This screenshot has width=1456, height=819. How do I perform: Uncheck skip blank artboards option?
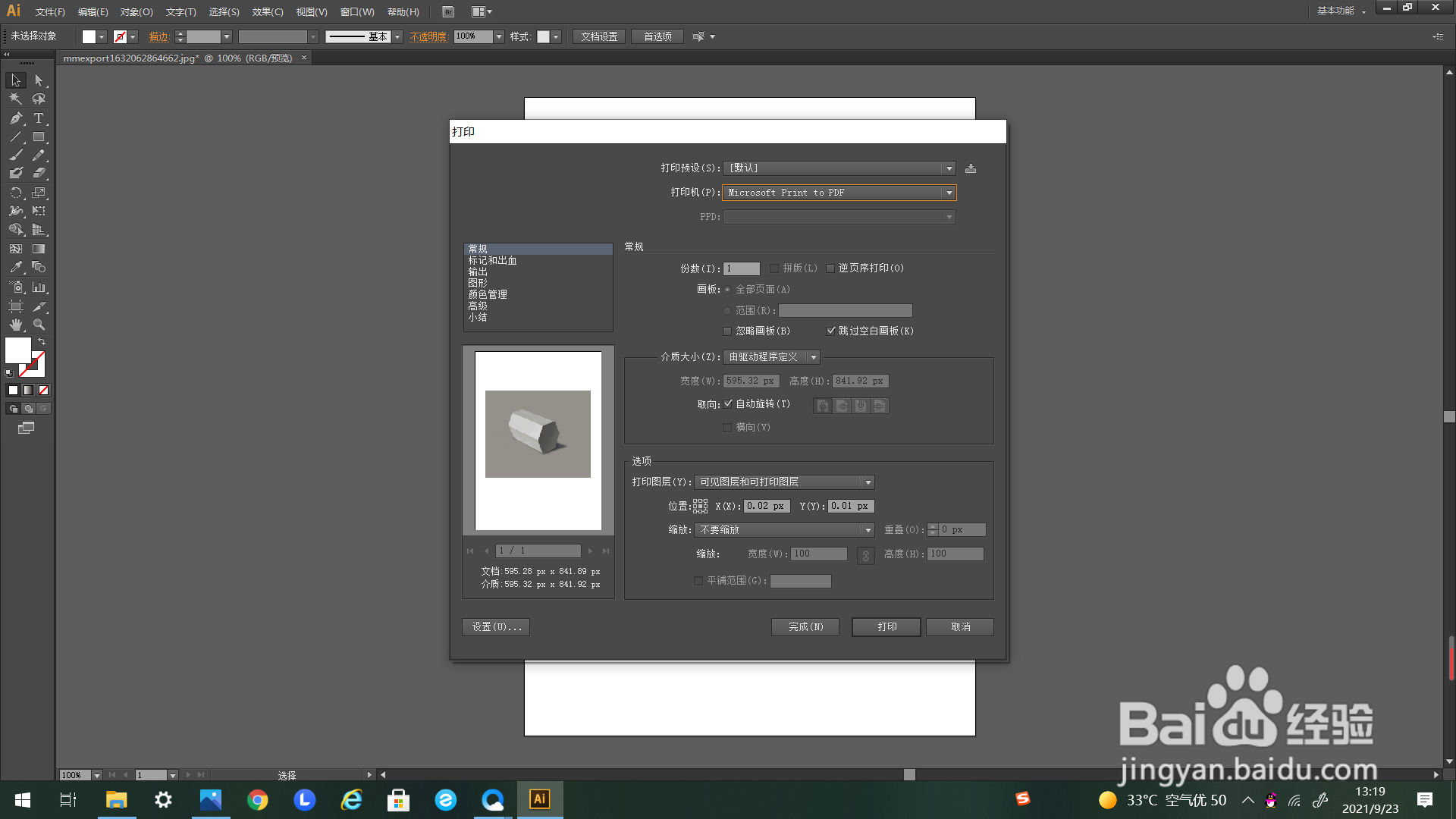[x=831, y=331]
